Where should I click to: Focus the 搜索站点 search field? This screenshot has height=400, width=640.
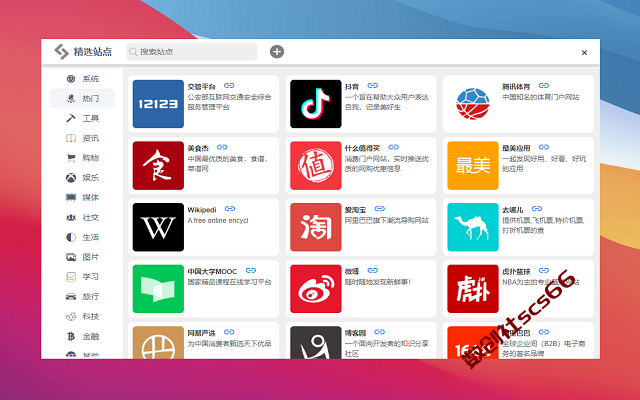[x=191, y=52]
